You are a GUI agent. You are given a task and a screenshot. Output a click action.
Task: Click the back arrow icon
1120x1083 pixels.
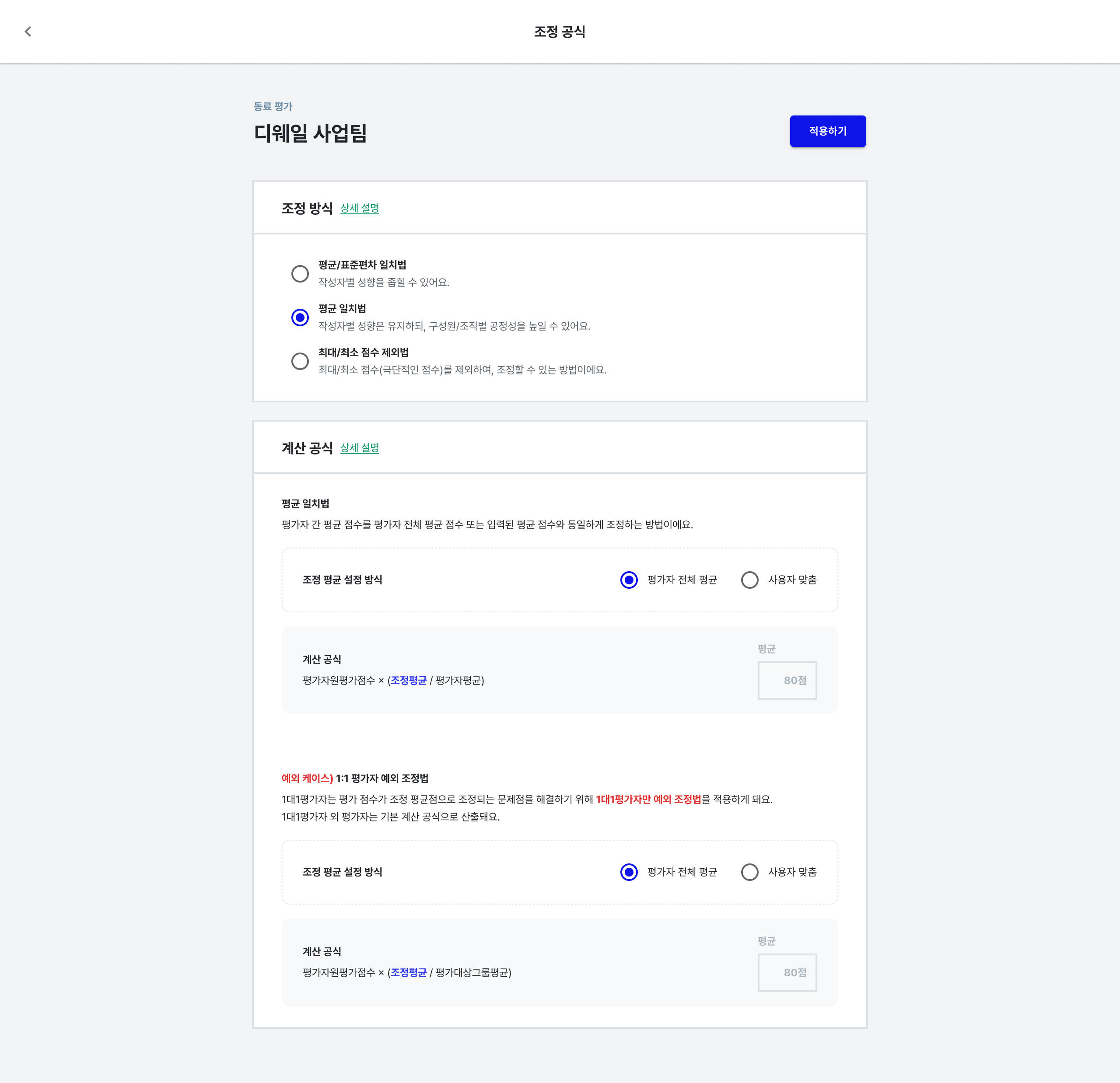click(28, 31)
